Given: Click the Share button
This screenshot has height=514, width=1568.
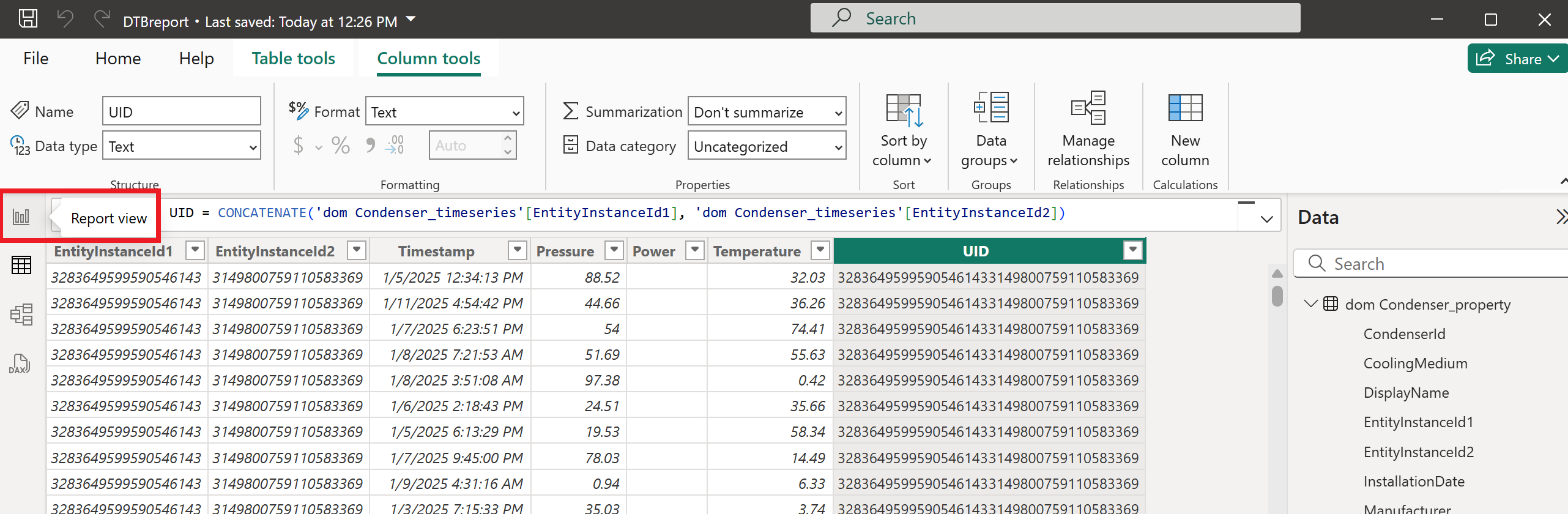Looking at the screenshot, I should (x=1517, y=59).
